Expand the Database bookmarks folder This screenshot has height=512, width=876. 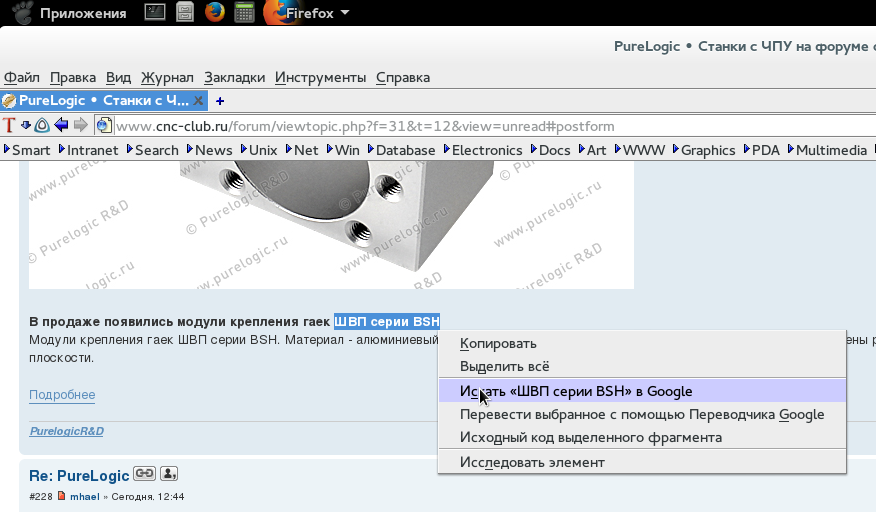click(x=401, y=150)
